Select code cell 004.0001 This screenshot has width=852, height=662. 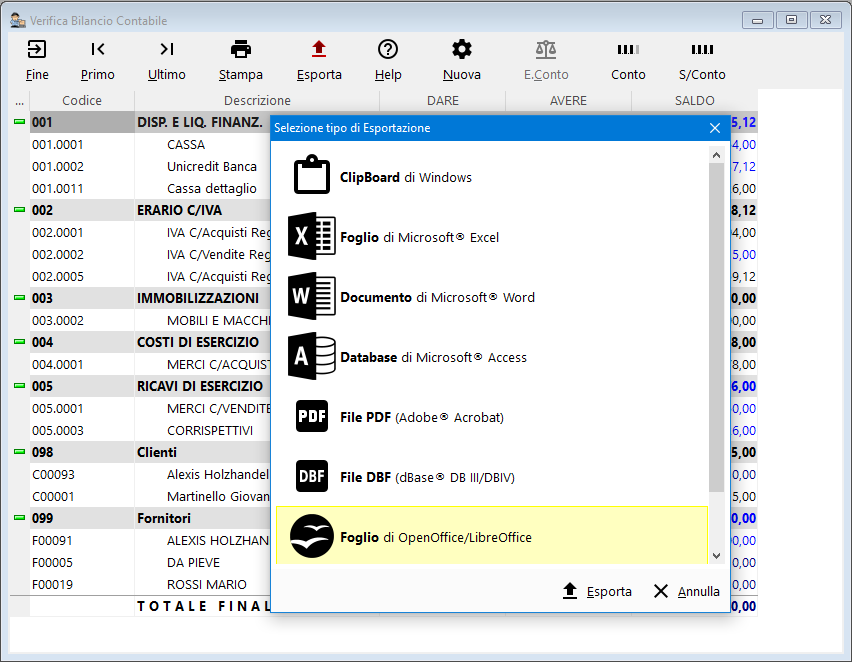(x=82, y=365)
